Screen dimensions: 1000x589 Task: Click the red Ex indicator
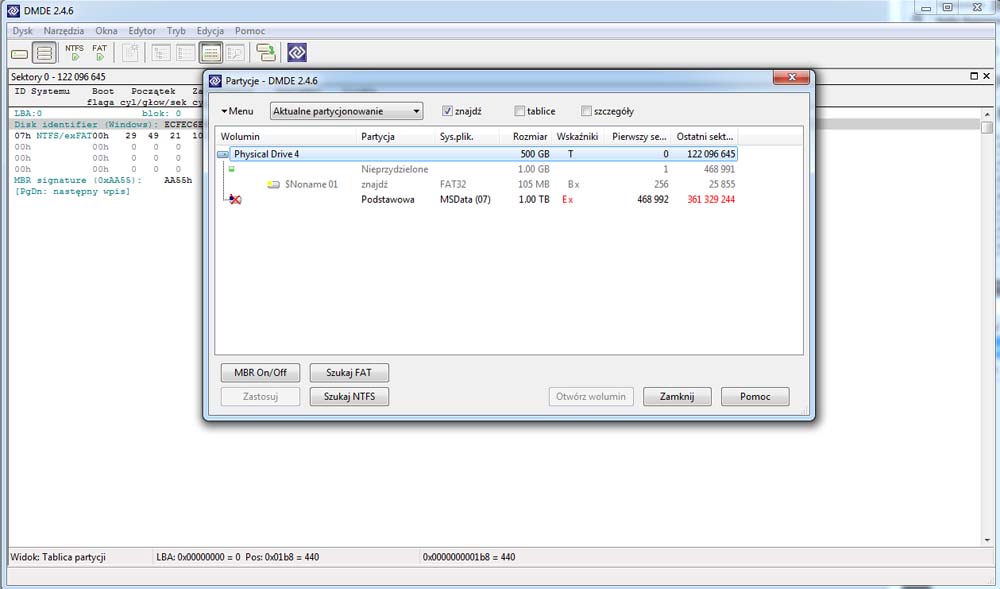point(568,200)
